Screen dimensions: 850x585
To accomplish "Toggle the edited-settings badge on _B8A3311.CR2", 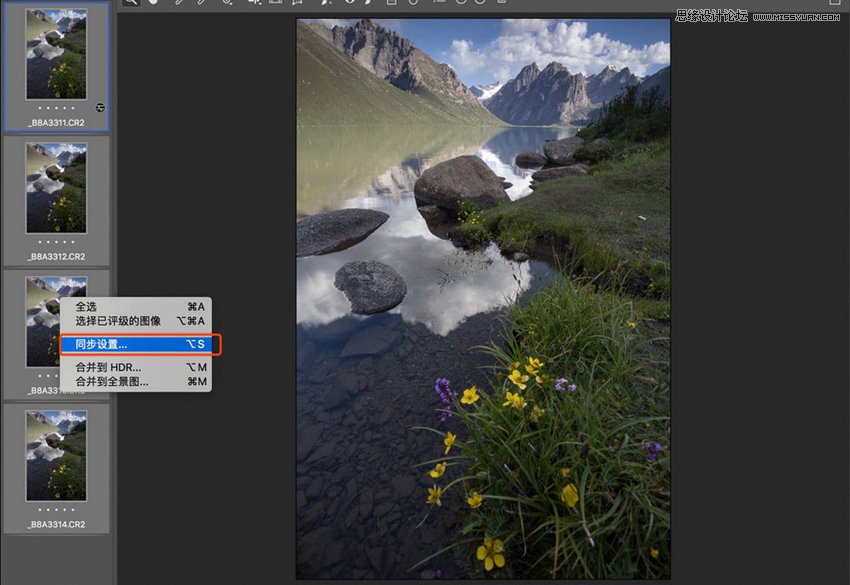I will [100, 108].
